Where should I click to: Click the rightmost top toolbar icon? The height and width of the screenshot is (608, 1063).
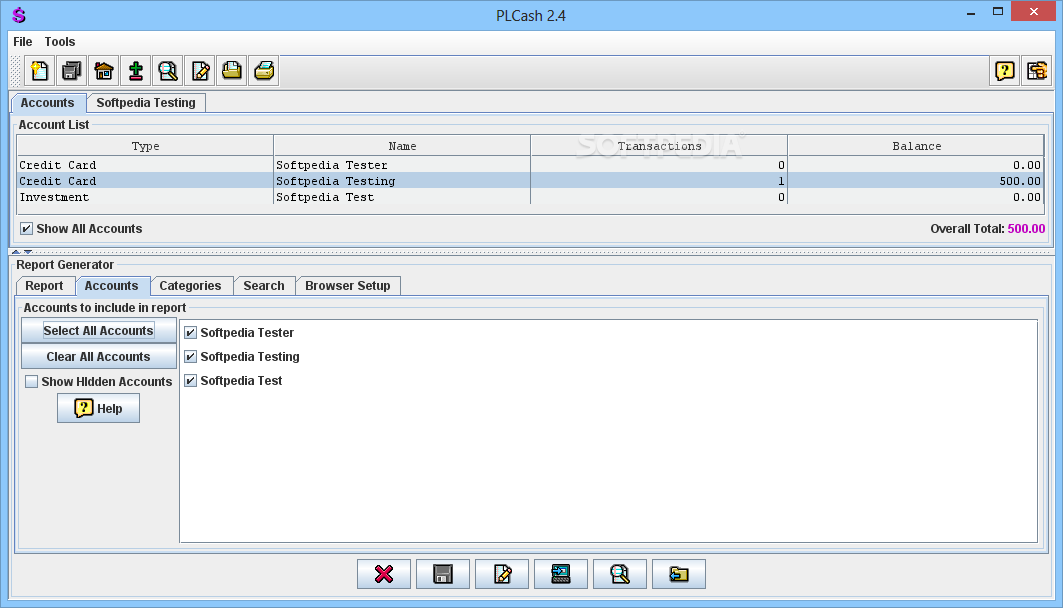1037,70
